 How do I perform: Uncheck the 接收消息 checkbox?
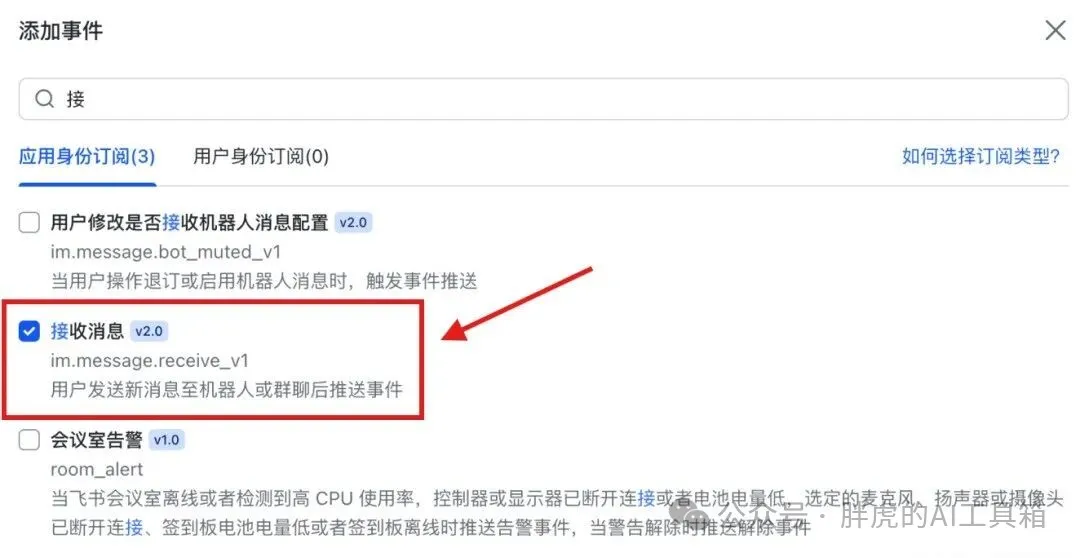click(29, 331)
